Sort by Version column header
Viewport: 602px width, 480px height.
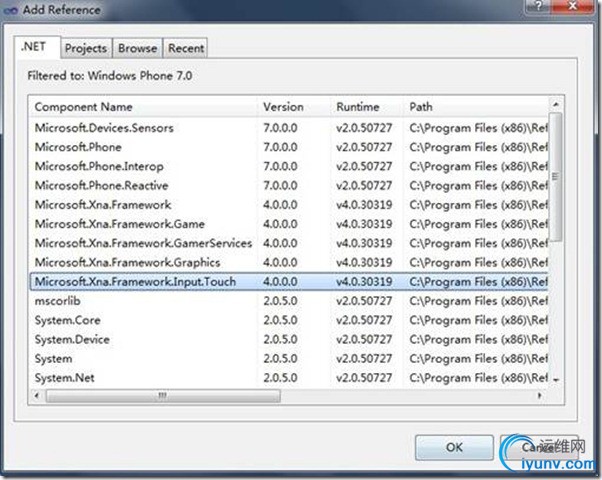294,107
